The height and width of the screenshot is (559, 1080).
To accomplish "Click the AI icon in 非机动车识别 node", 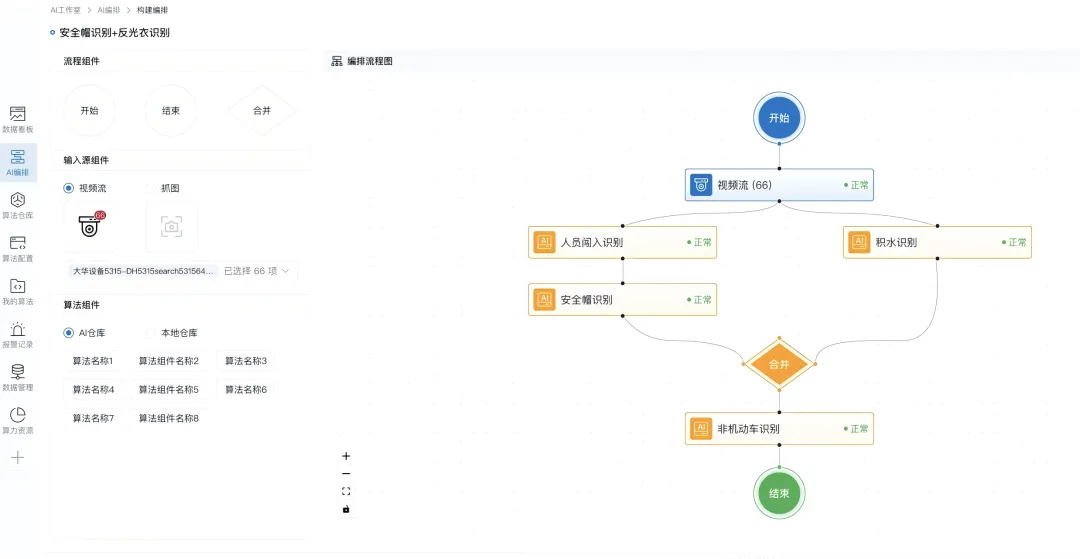I will [x=701, y=428].
